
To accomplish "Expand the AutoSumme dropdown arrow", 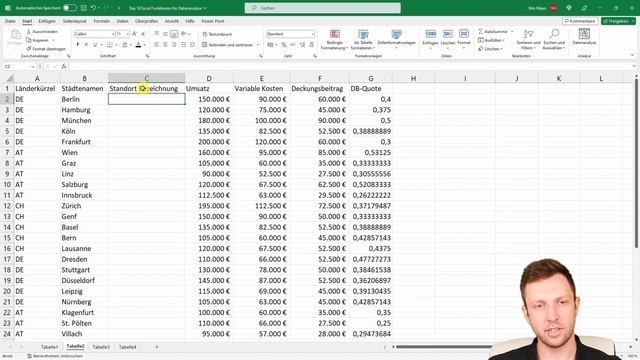I will click(x=512, y=31).
